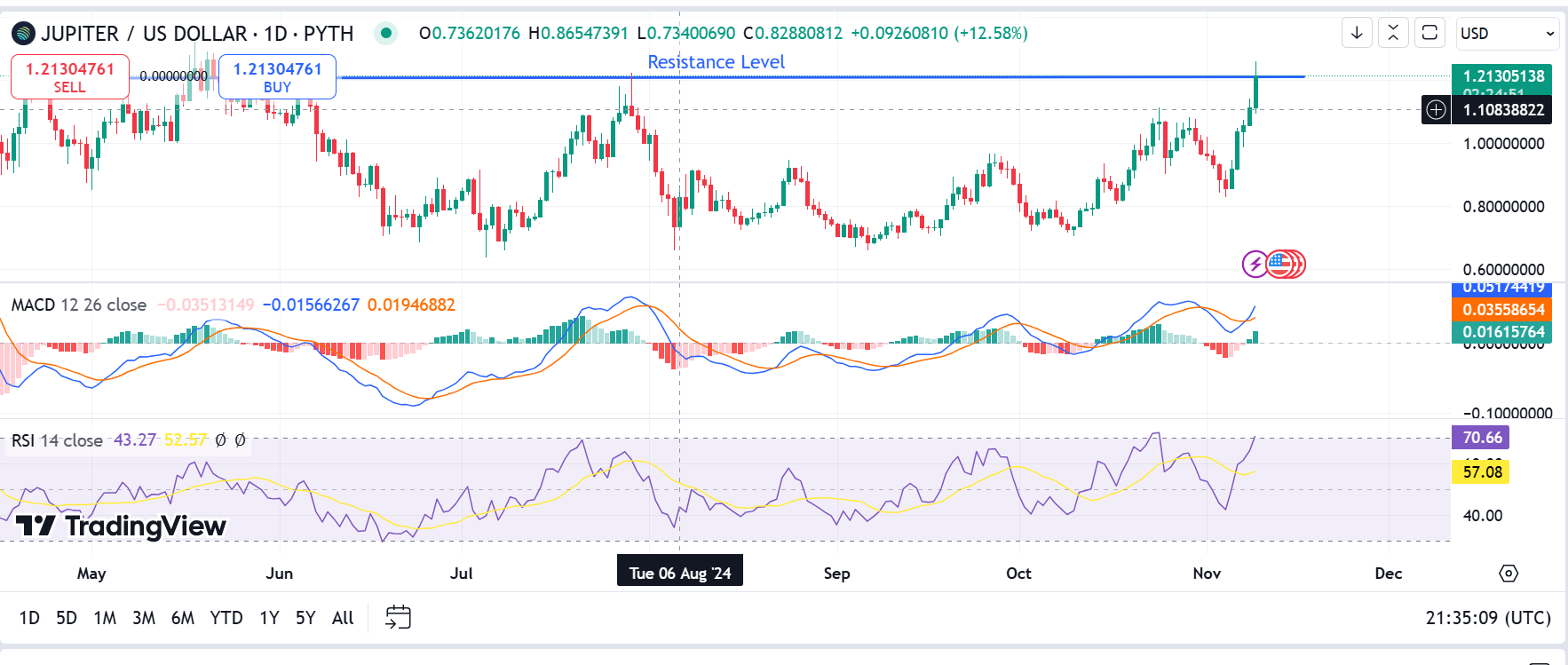This screenshot has height=665, width=1568.
Task: Click the purple lightning event icon
Action: click(x=1255, y=264)
